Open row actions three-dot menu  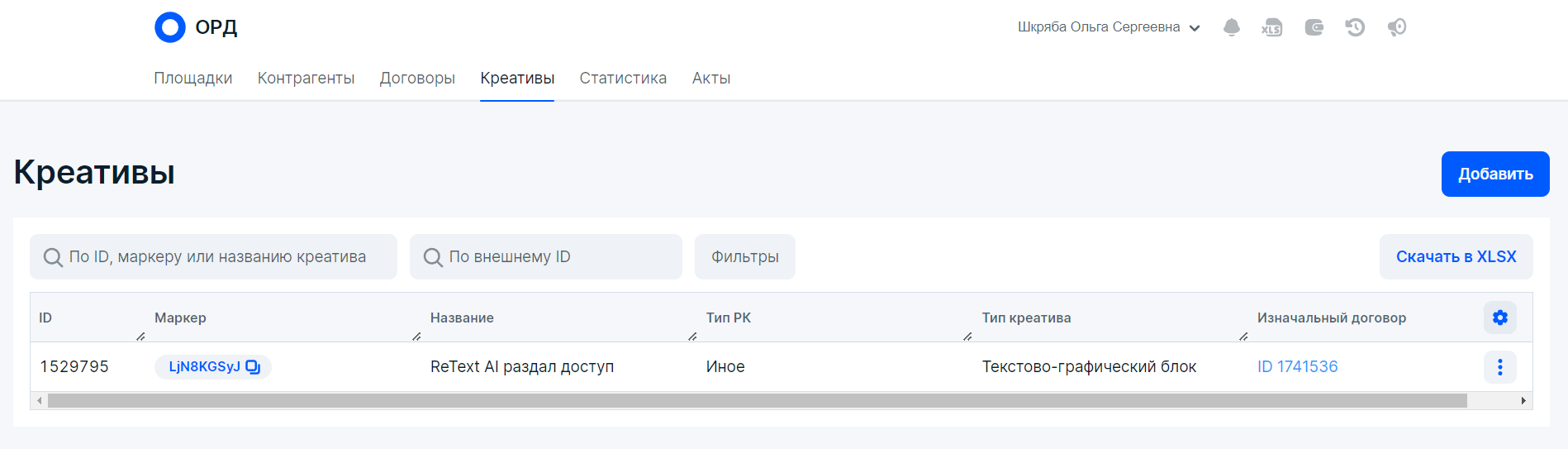click(x=1499, y=367)
